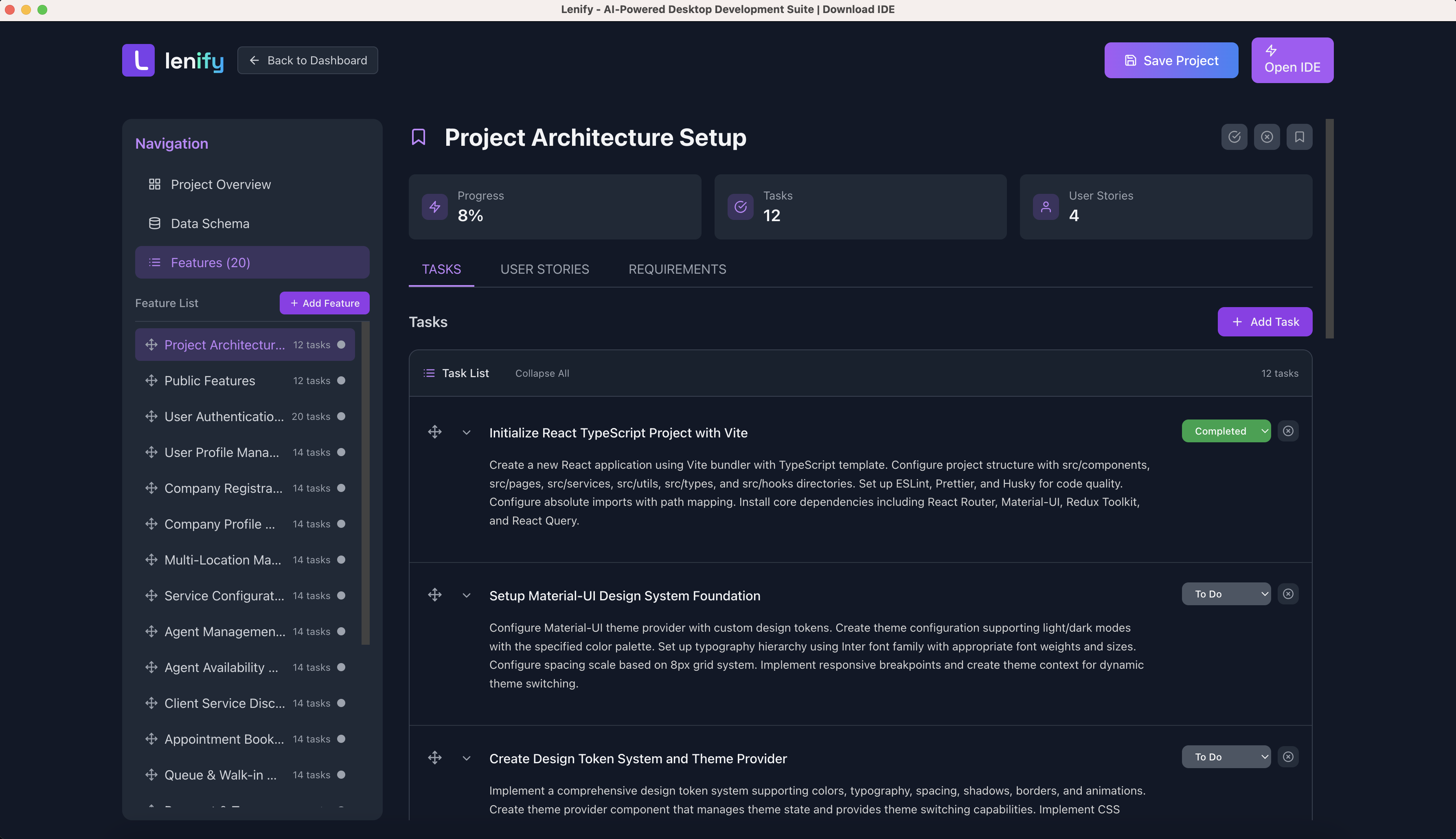Open the REQUIREMENTS tab

[x=677, y=269]
